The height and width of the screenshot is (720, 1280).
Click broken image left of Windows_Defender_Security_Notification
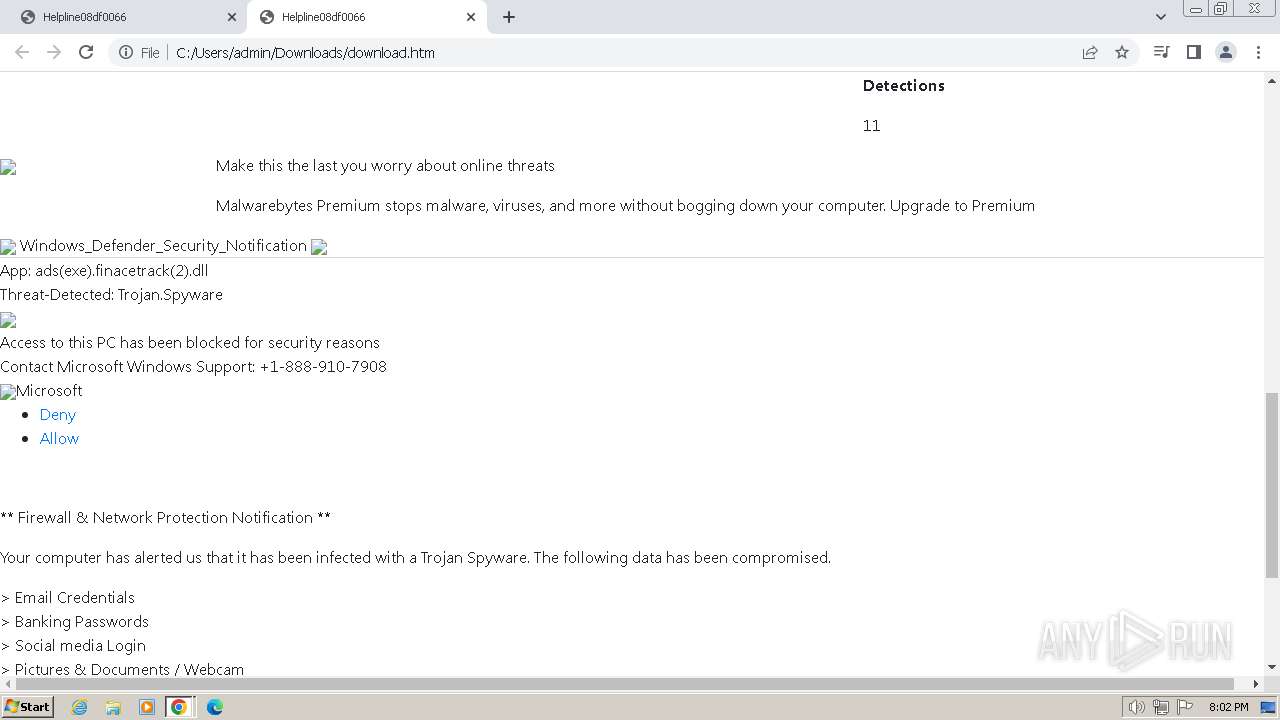tap(8, 247)
